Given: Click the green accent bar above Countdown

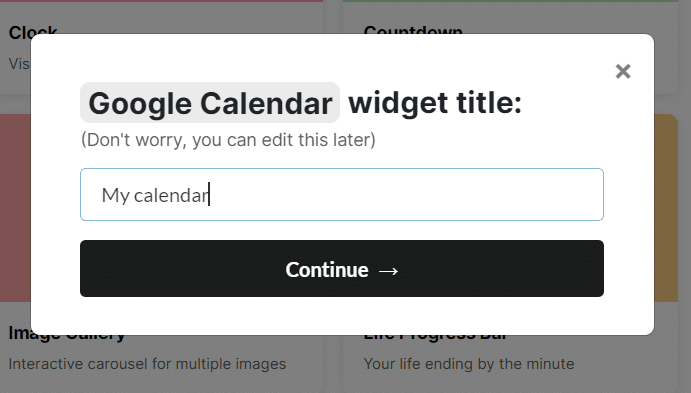Looking at the screenshot, I should [x=510, y=1].
